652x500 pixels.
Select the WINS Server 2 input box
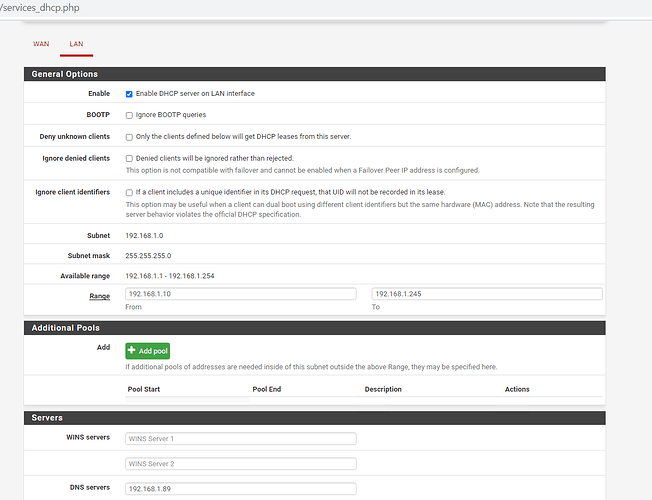pyautogui.click(x=240, y=463)
